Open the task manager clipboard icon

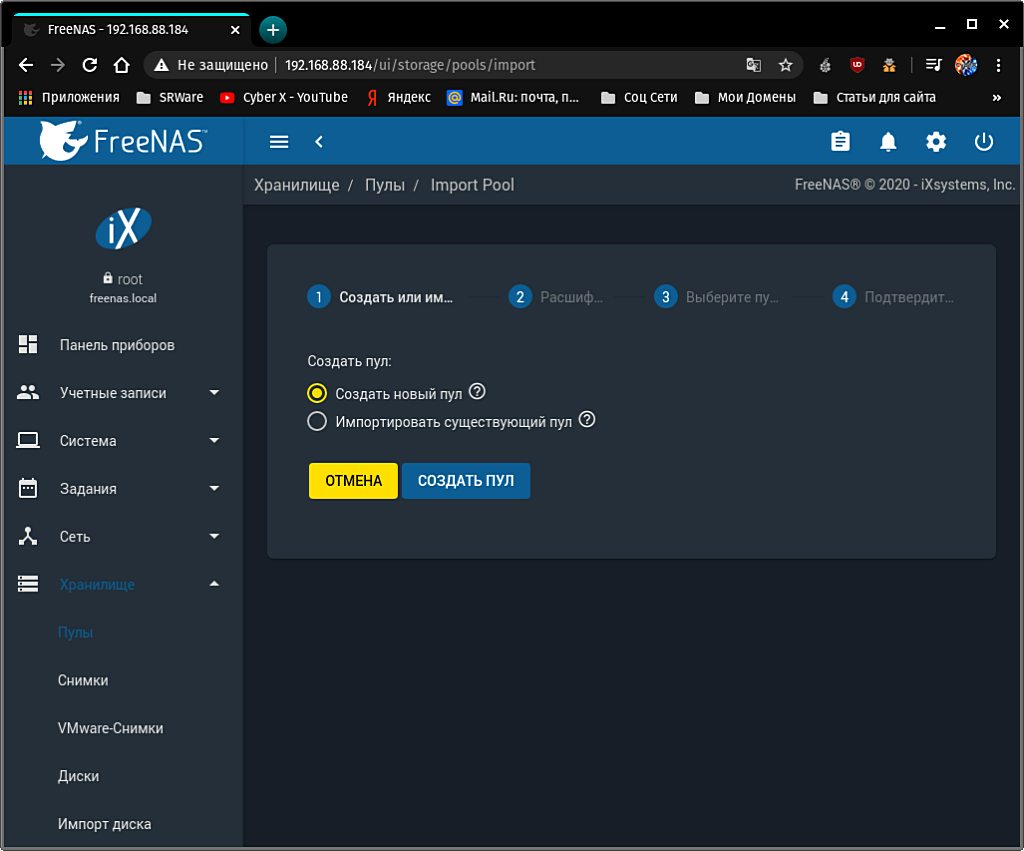point(840,142)
